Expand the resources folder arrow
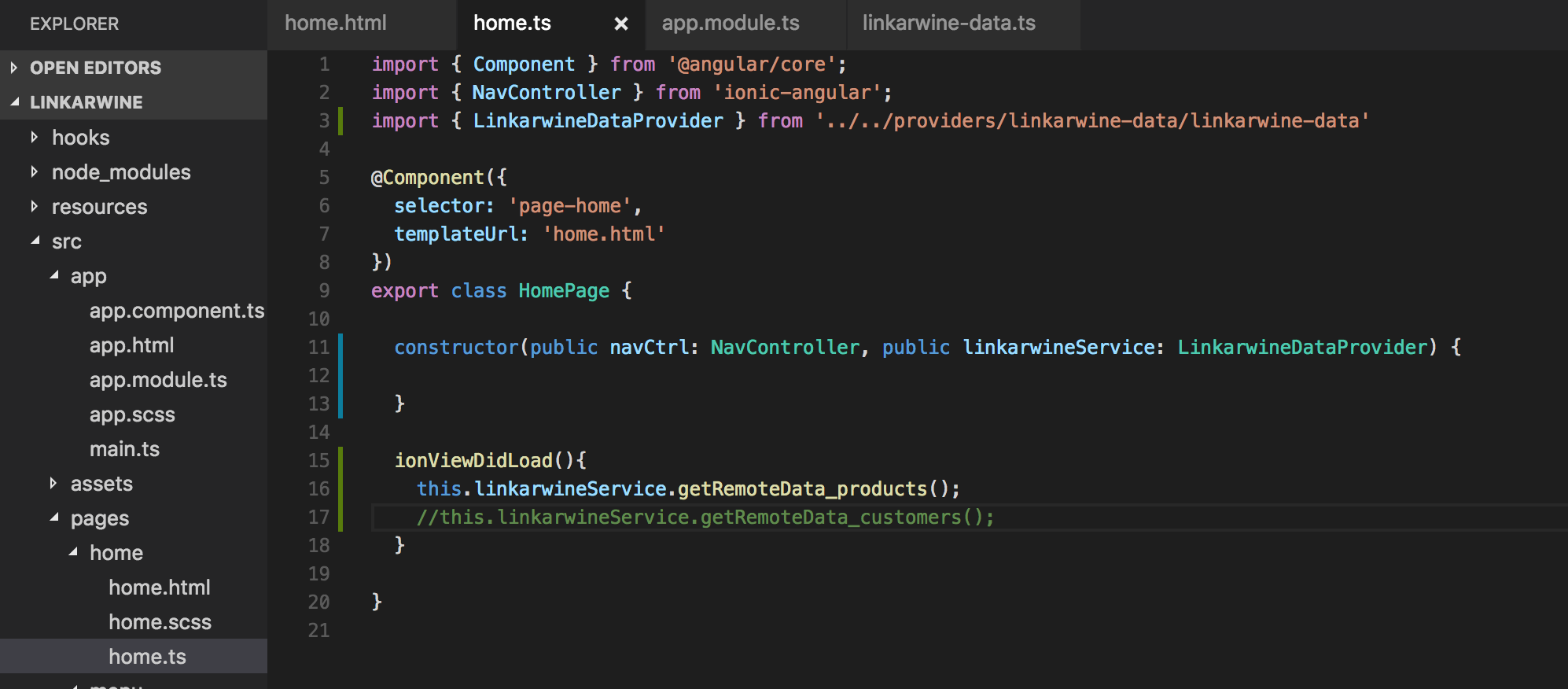 click(x=34, y=206)
